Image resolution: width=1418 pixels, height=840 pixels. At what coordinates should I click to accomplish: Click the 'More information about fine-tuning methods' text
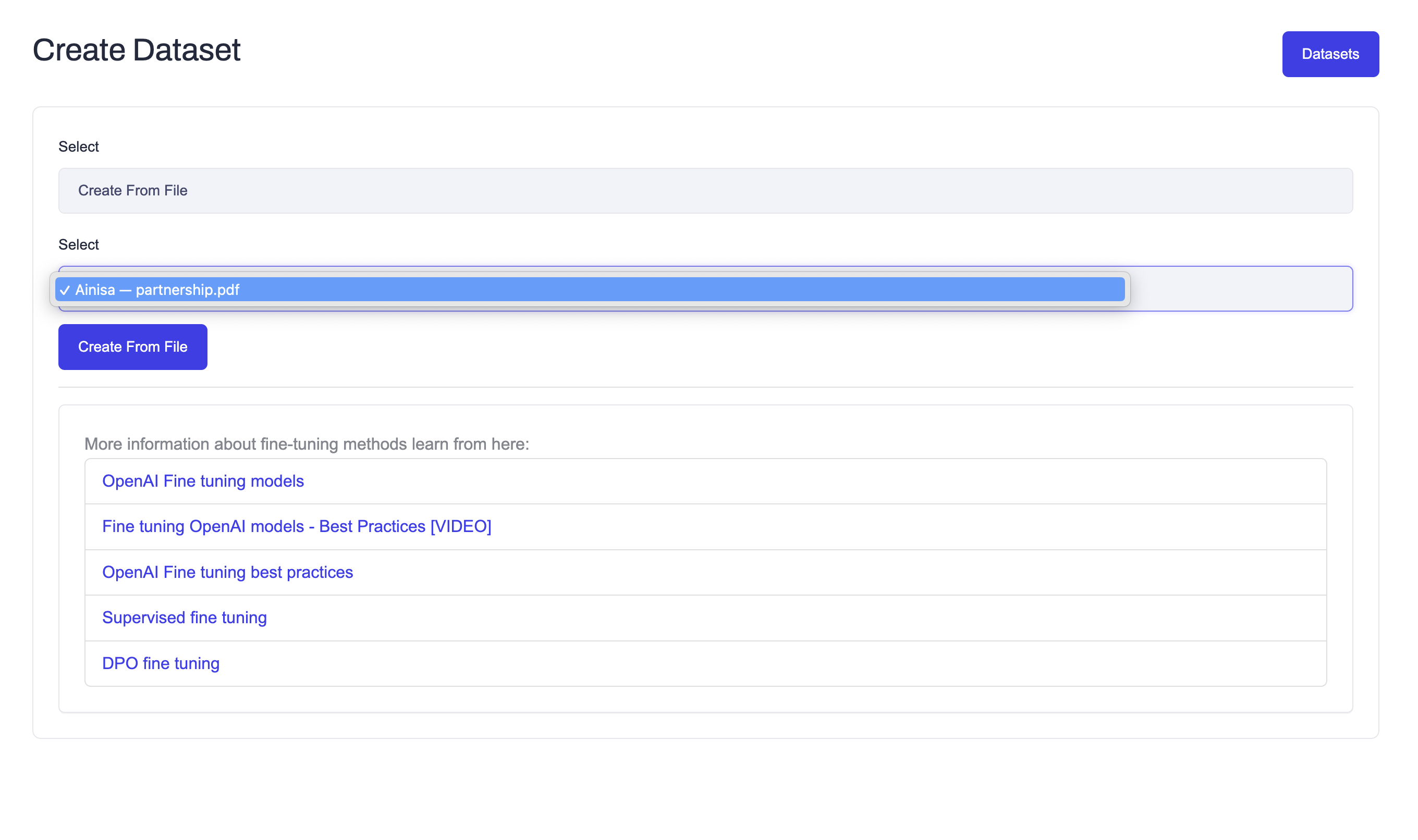click(307, 444)
